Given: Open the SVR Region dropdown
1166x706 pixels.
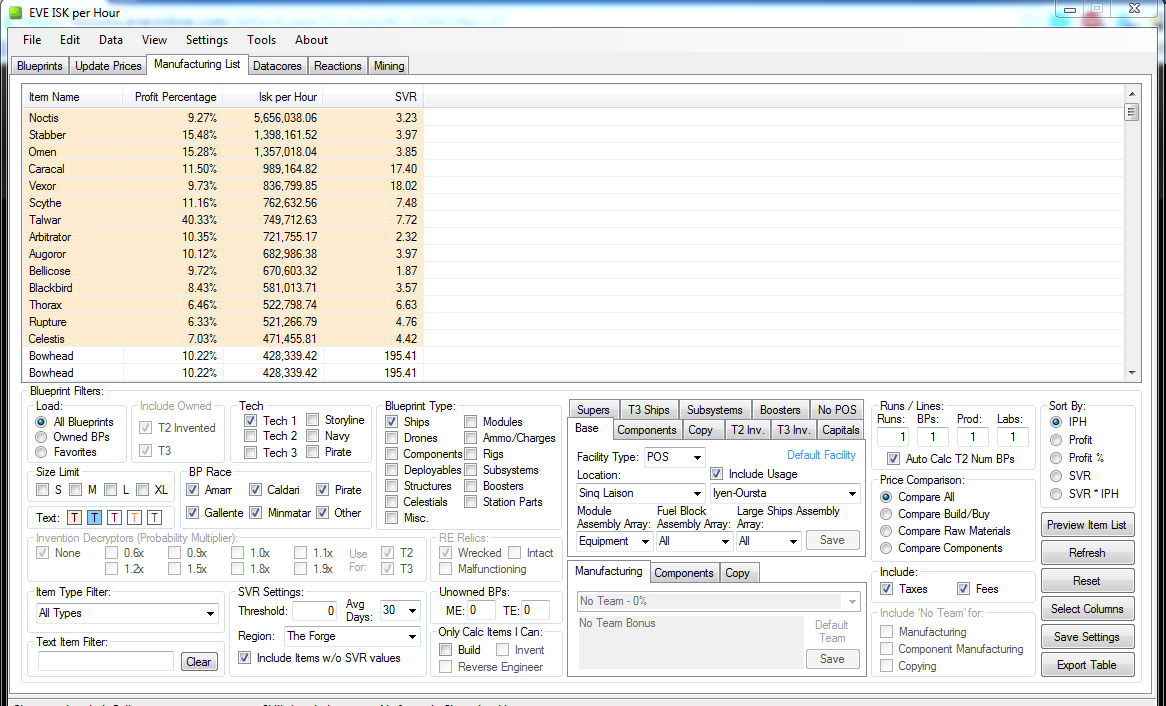Looking at the screenshot, I should click(x=352, y=636).
